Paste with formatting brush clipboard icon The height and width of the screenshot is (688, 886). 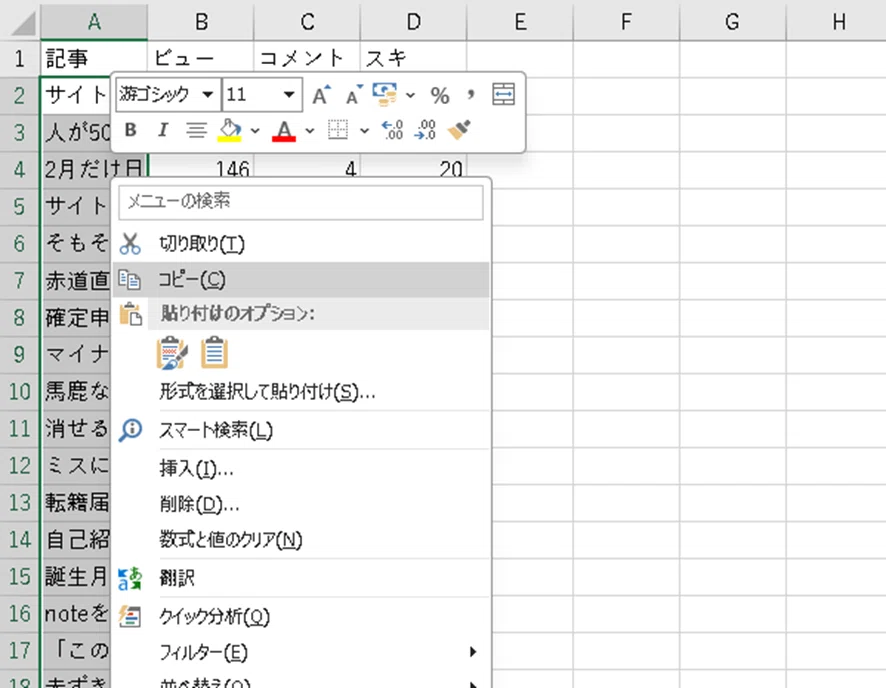[172, 353]
